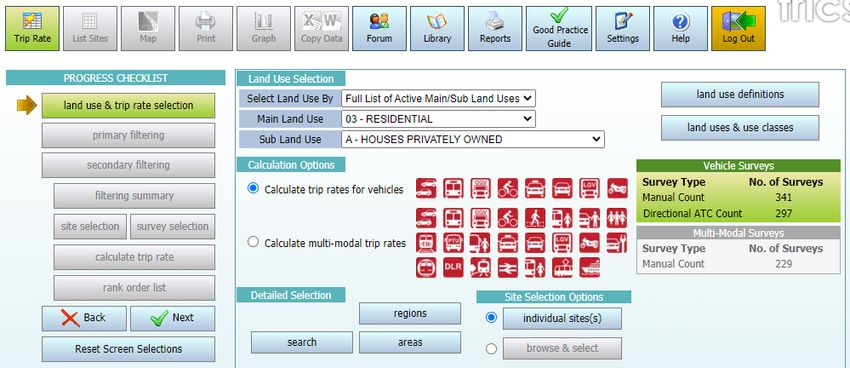This screenshot has width=850, height=368.
Task: Click the site selection step
Action: coord(90,227)
